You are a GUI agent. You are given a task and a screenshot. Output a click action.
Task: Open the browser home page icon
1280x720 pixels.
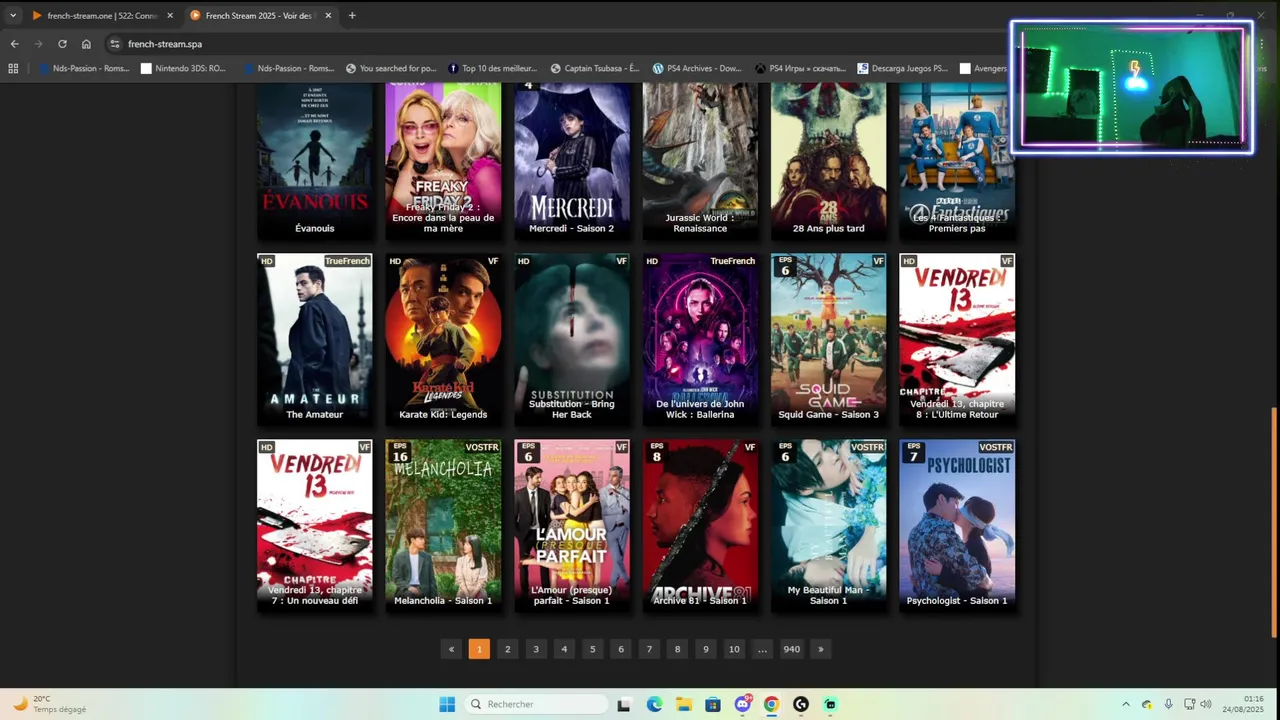coord(86,44)
